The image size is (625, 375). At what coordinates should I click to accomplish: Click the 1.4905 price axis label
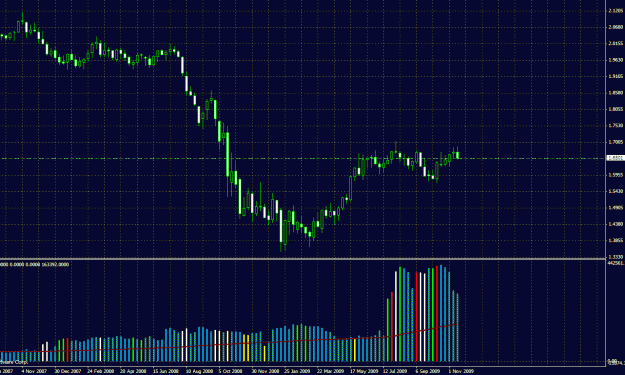pos(616,208)
